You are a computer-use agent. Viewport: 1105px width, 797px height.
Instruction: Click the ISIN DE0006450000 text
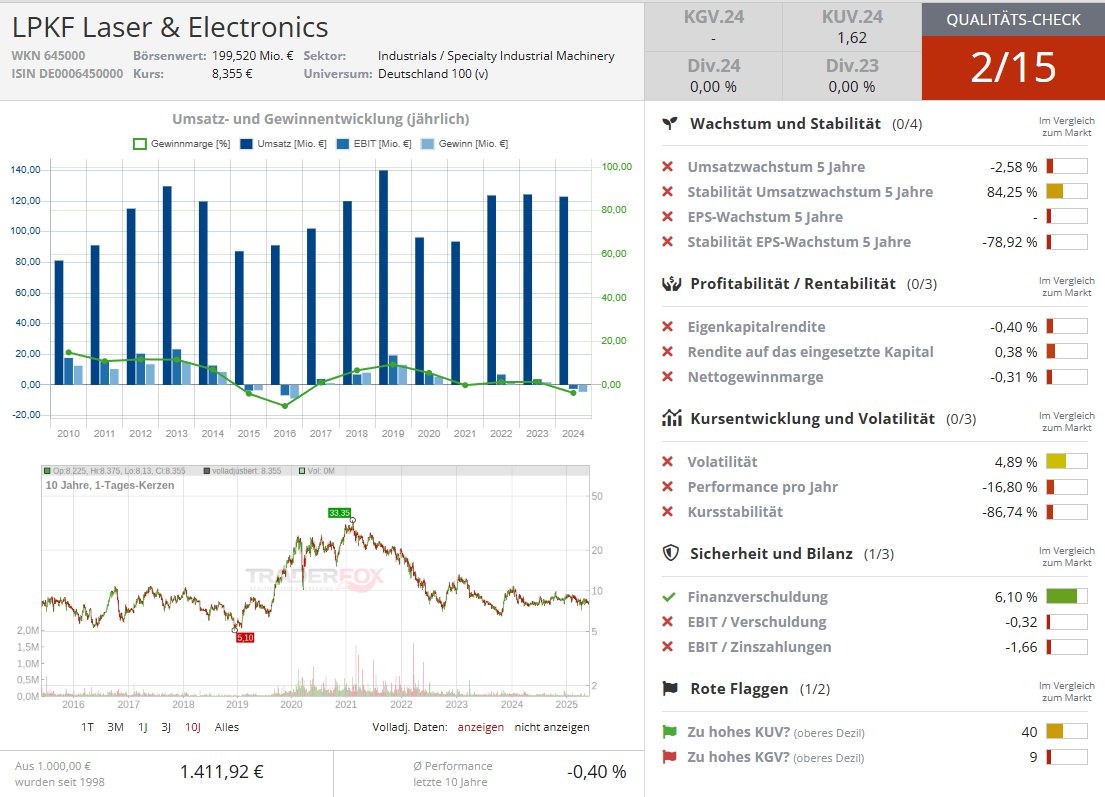(x=67, y=73)
